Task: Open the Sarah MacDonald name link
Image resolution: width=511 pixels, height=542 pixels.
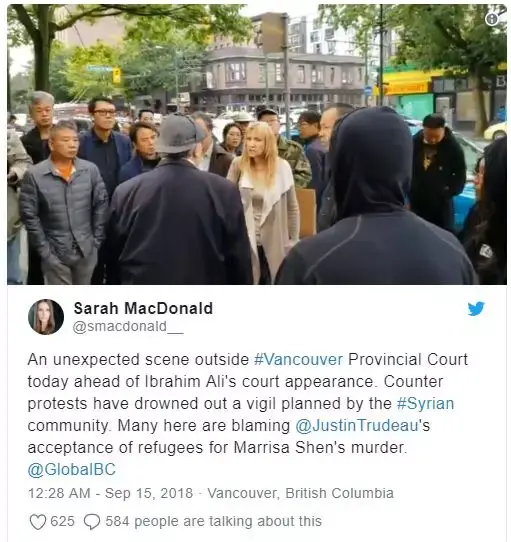Action: click(143, 308)
